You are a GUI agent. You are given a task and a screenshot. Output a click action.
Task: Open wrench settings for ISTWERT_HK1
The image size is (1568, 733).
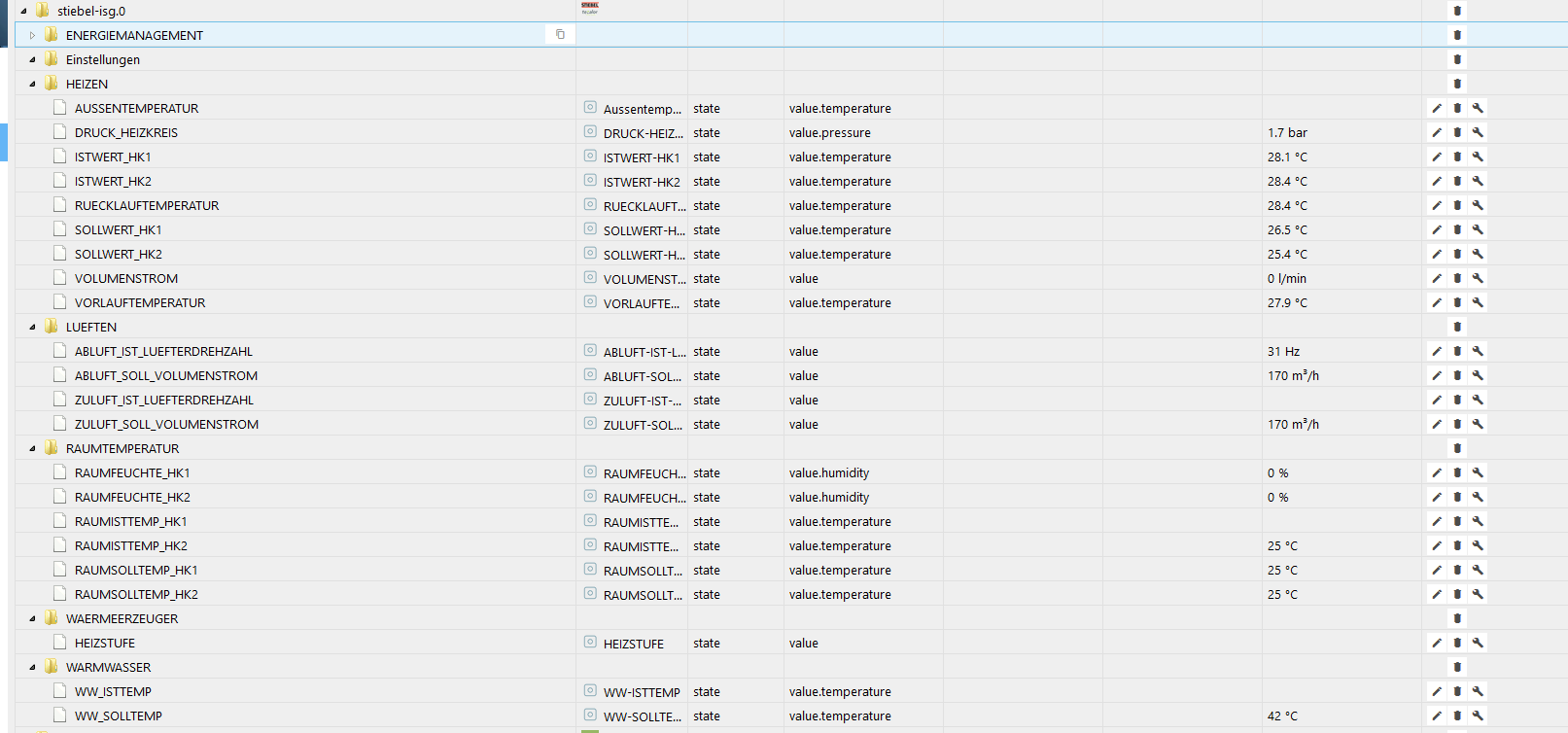pos(1478,157)
